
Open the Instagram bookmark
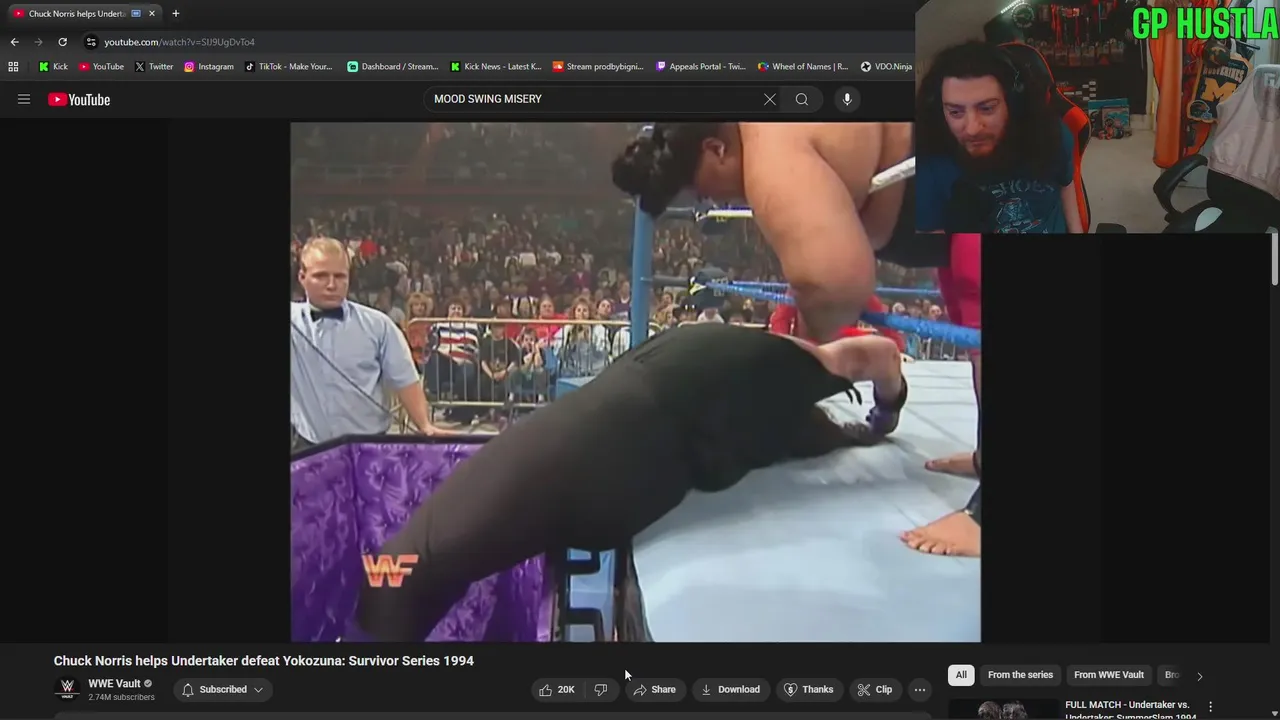[208, 67]
